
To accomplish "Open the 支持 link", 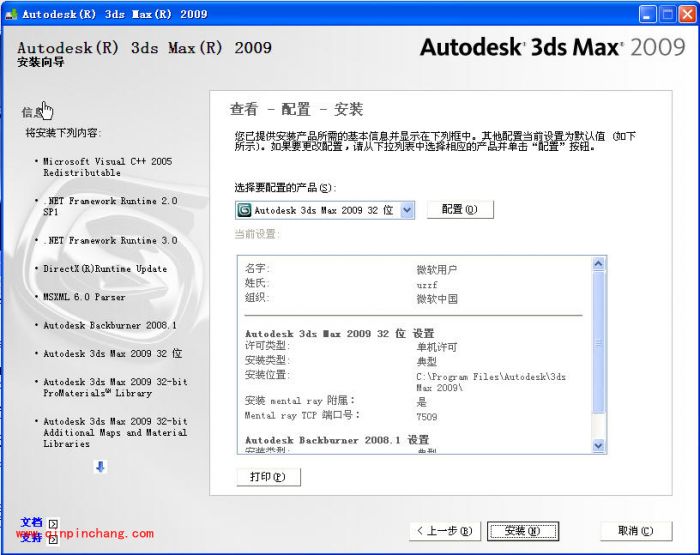I will pyautogui.click(x=32, y=538).
